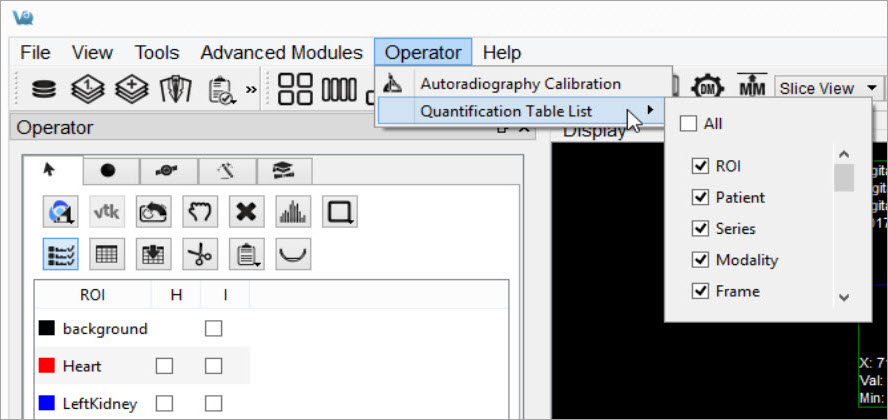Click the rectangle ROI shape icon
Image resolution: width=888 pixels, height=420 pixels.
point(339,212)
